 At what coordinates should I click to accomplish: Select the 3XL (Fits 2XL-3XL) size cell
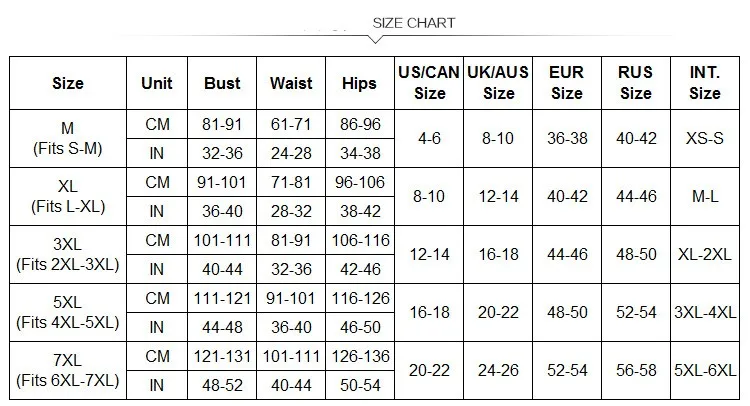[x=68, y=254]
